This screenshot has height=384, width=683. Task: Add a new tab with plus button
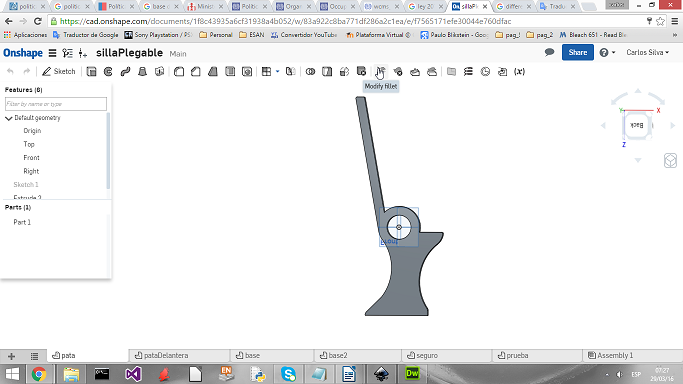tap(11, 356)
